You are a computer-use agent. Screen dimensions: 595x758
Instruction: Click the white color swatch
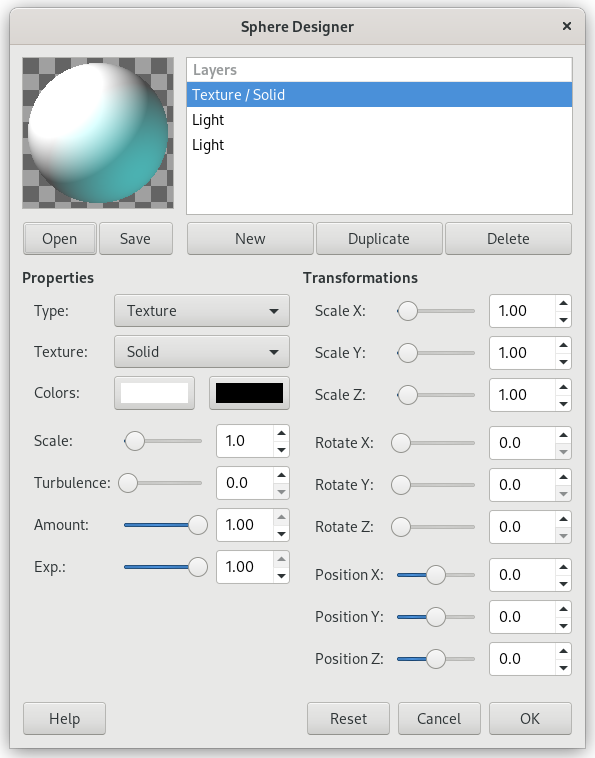click(x=154, y=393)
